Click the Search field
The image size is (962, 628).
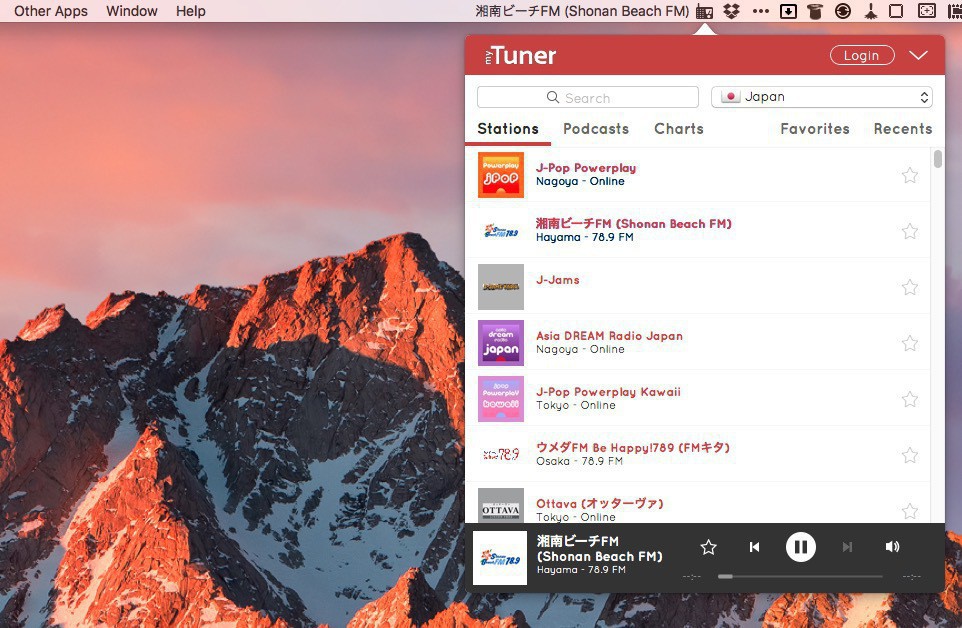click(588, 97)
